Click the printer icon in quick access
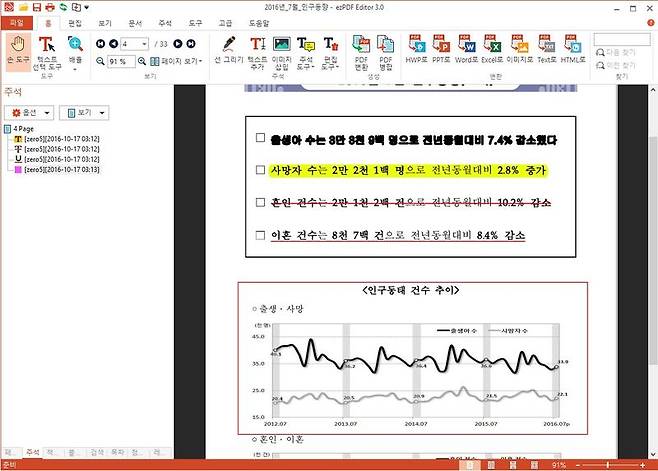Viewport: 658px width, 471px height. point(50,7)
